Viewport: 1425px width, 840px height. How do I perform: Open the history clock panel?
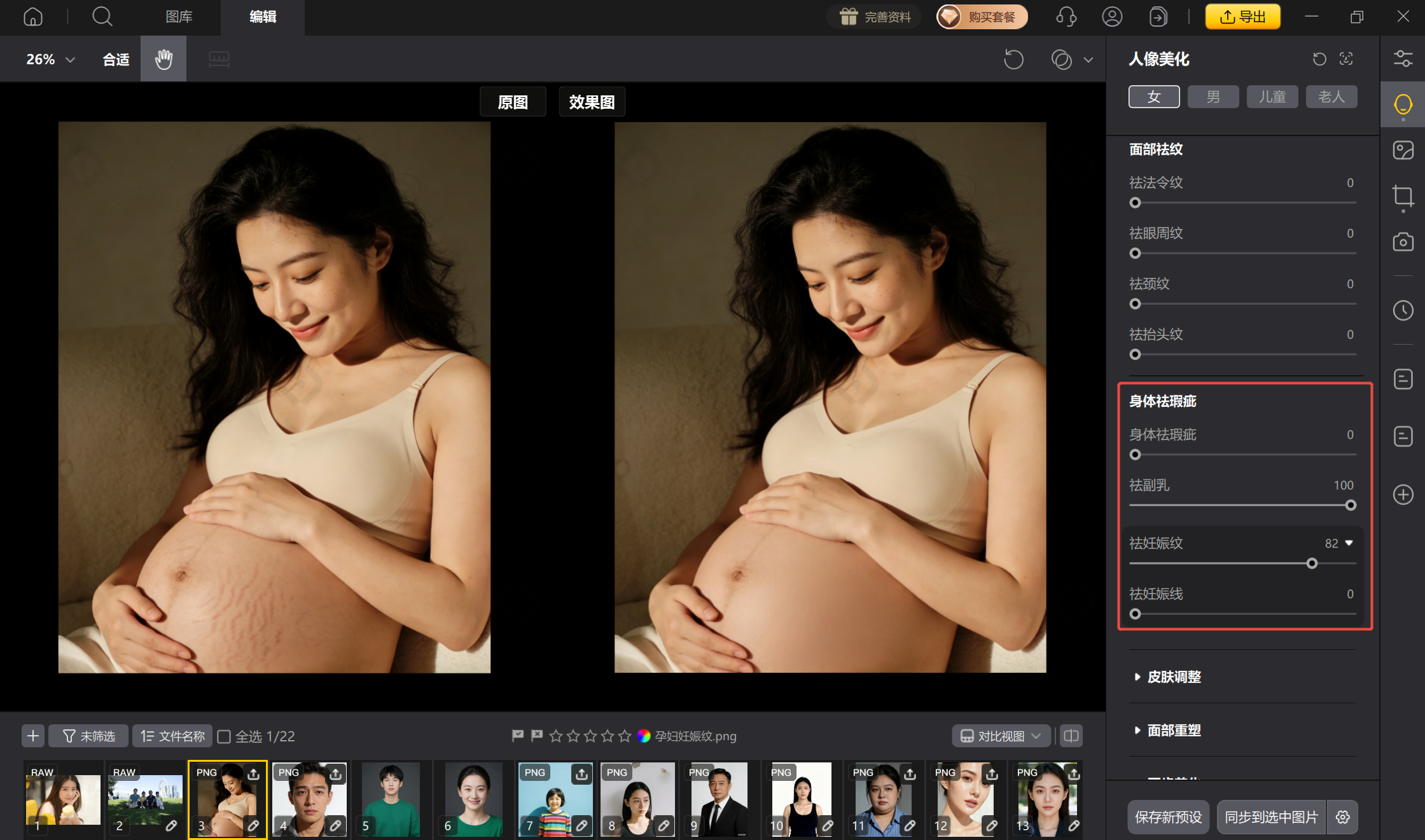(x=1403, y=310)
